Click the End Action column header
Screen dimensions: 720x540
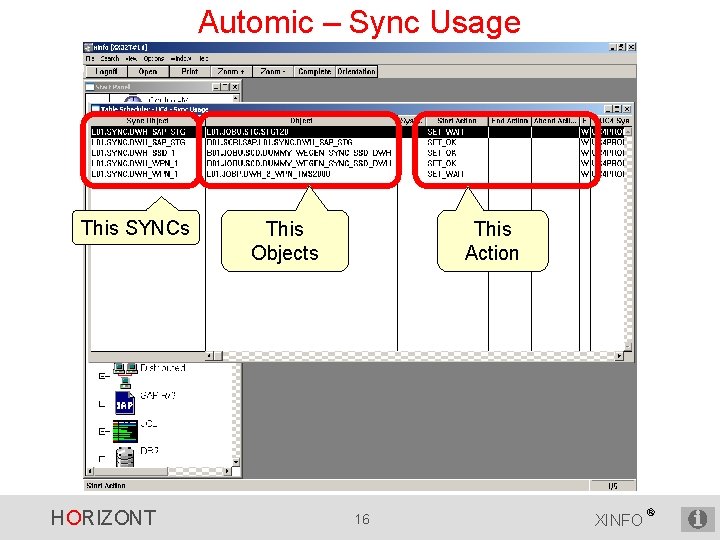pyautogui.click(x=510, y=121)
